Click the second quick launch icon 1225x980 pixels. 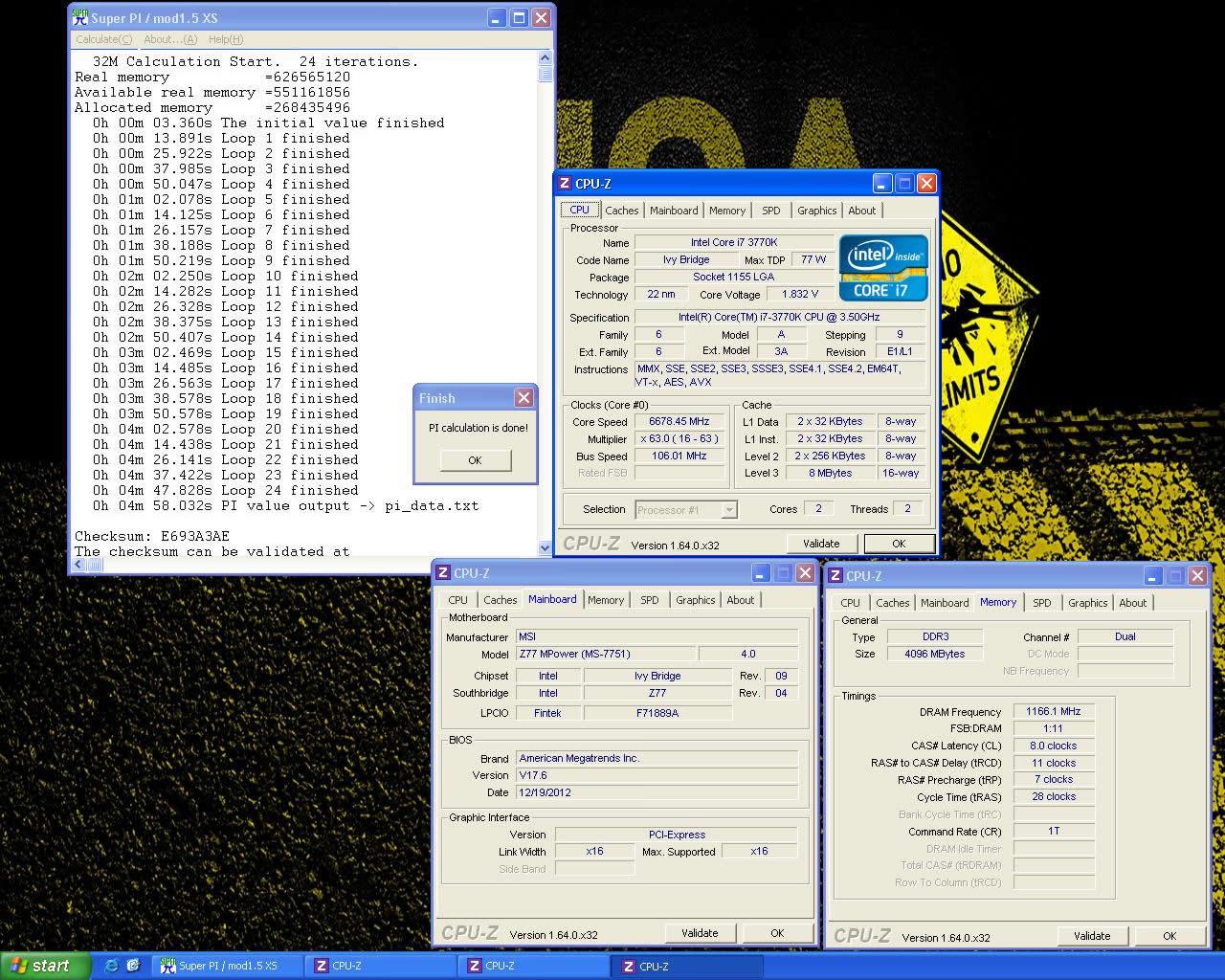click(133, 966)
